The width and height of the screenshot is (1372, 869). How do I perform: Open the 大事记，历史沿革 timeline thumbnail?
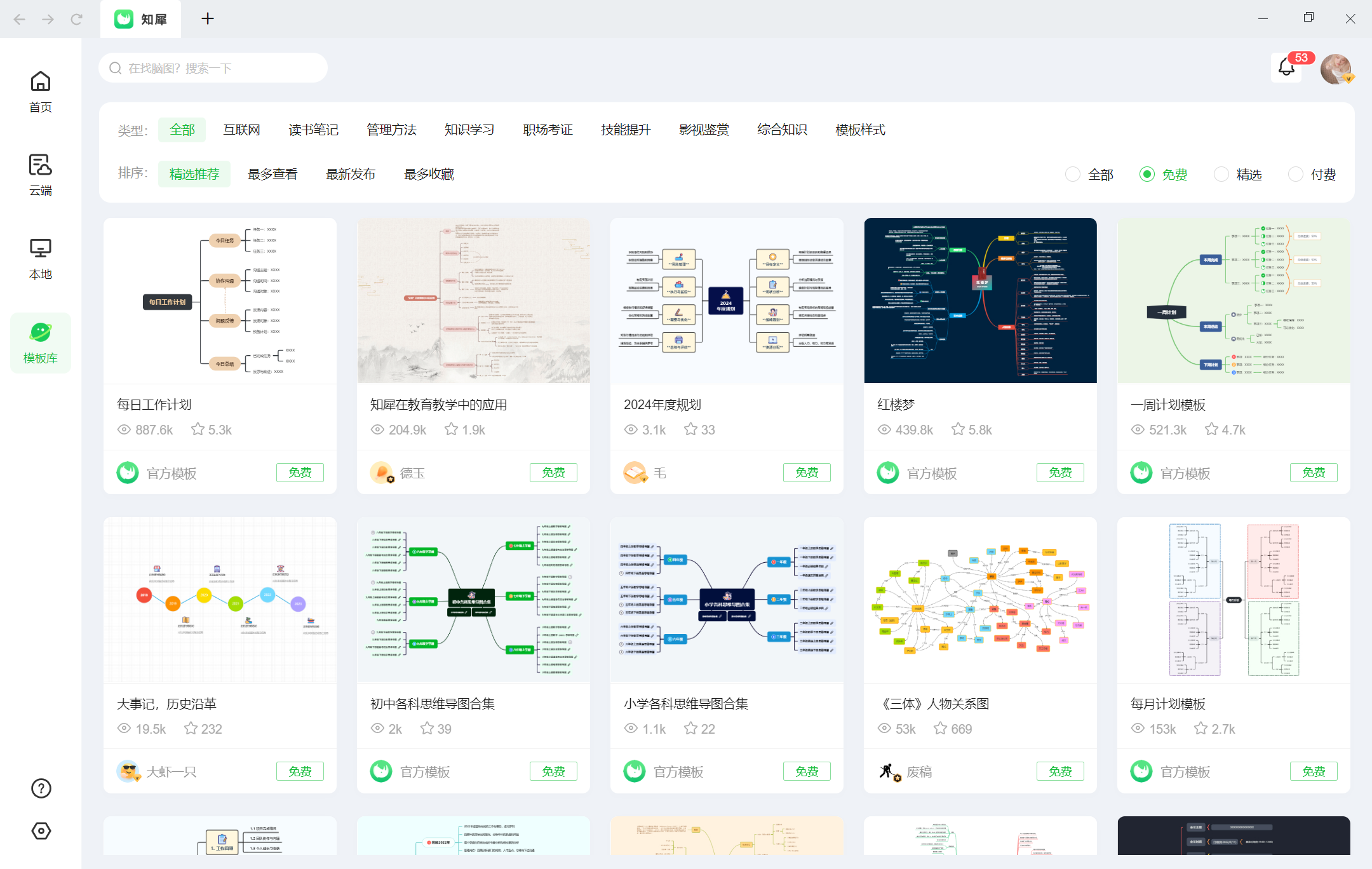coord(220,600)
